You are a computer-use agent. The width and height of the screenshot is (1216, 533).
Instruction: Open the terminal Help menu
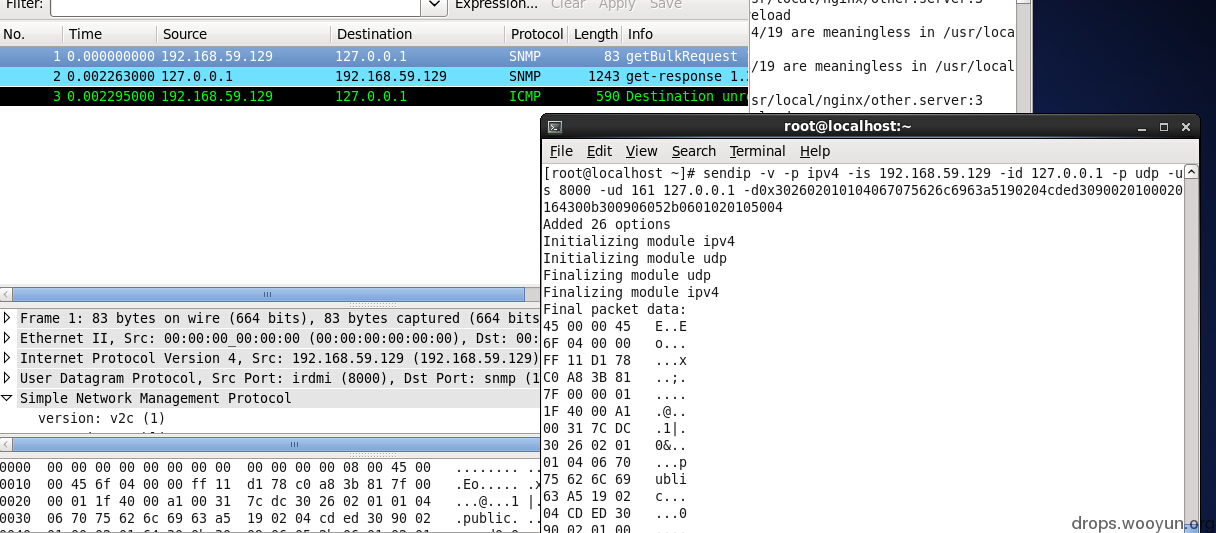click(x=815, y=151)
